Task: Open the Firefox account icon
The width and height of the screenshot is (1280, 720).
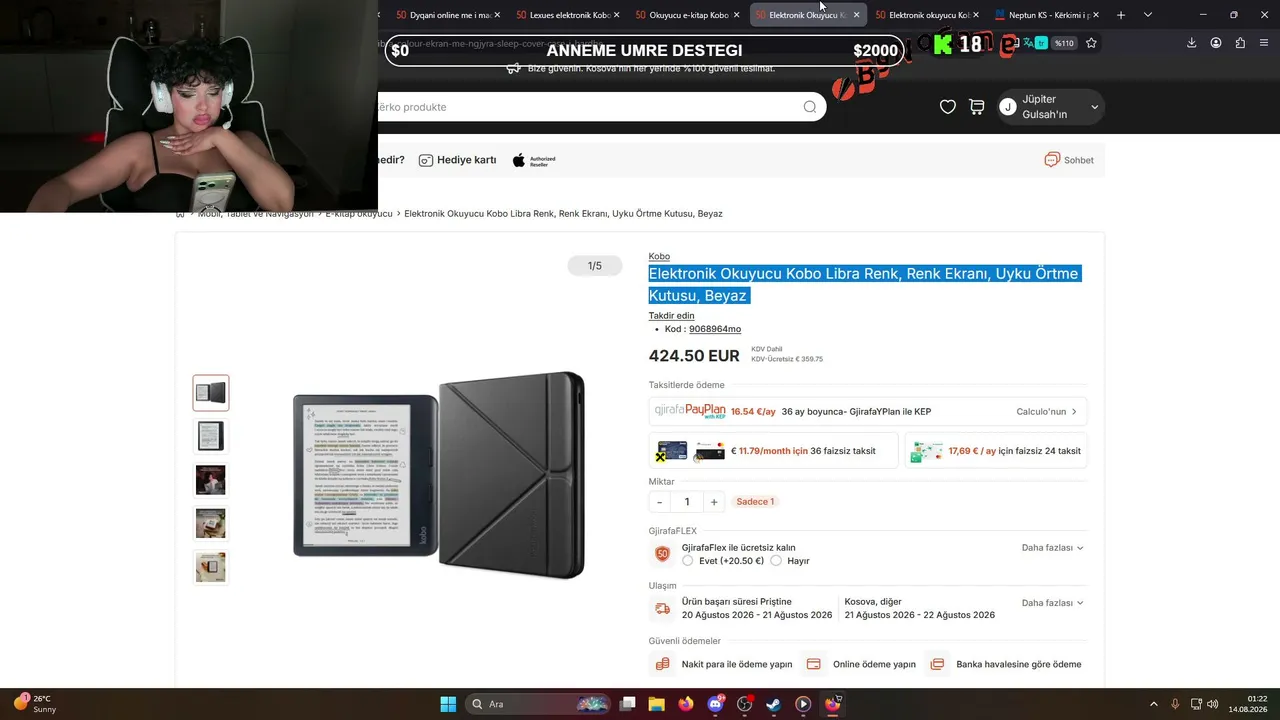Action: [x=1216, y=43]
